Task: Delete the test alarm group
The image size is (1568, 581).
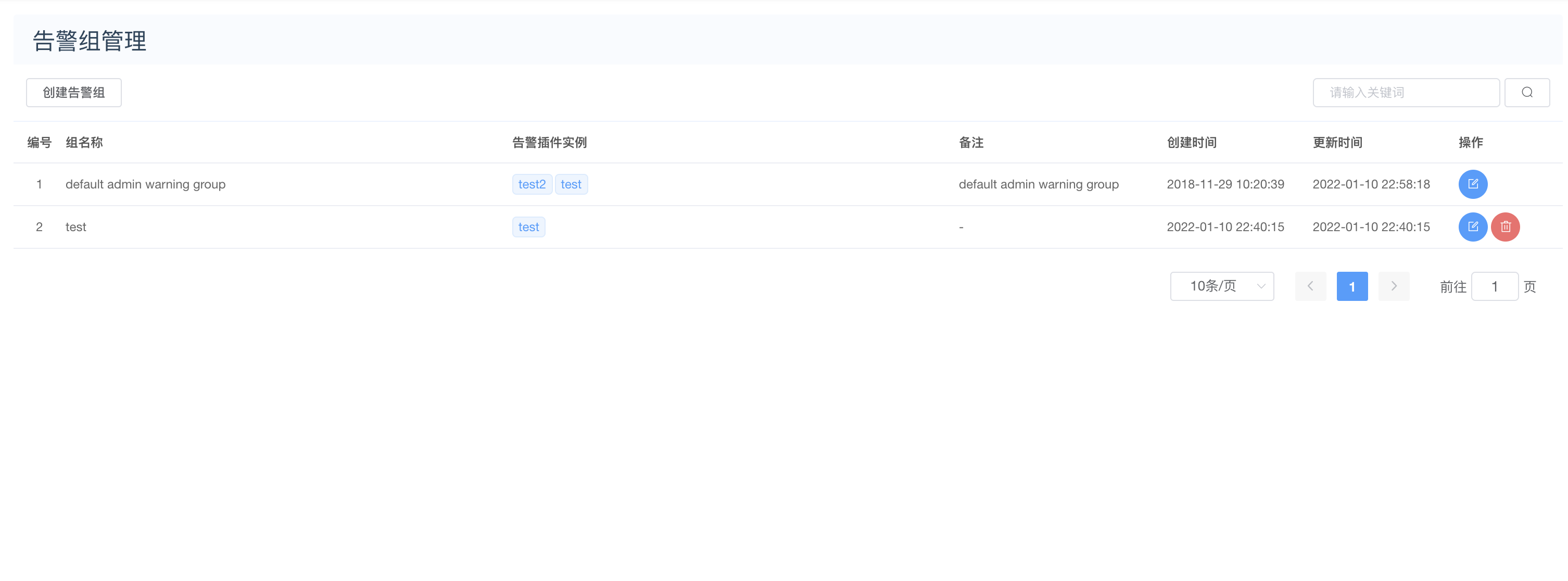Action: [x=1506, y=226]
